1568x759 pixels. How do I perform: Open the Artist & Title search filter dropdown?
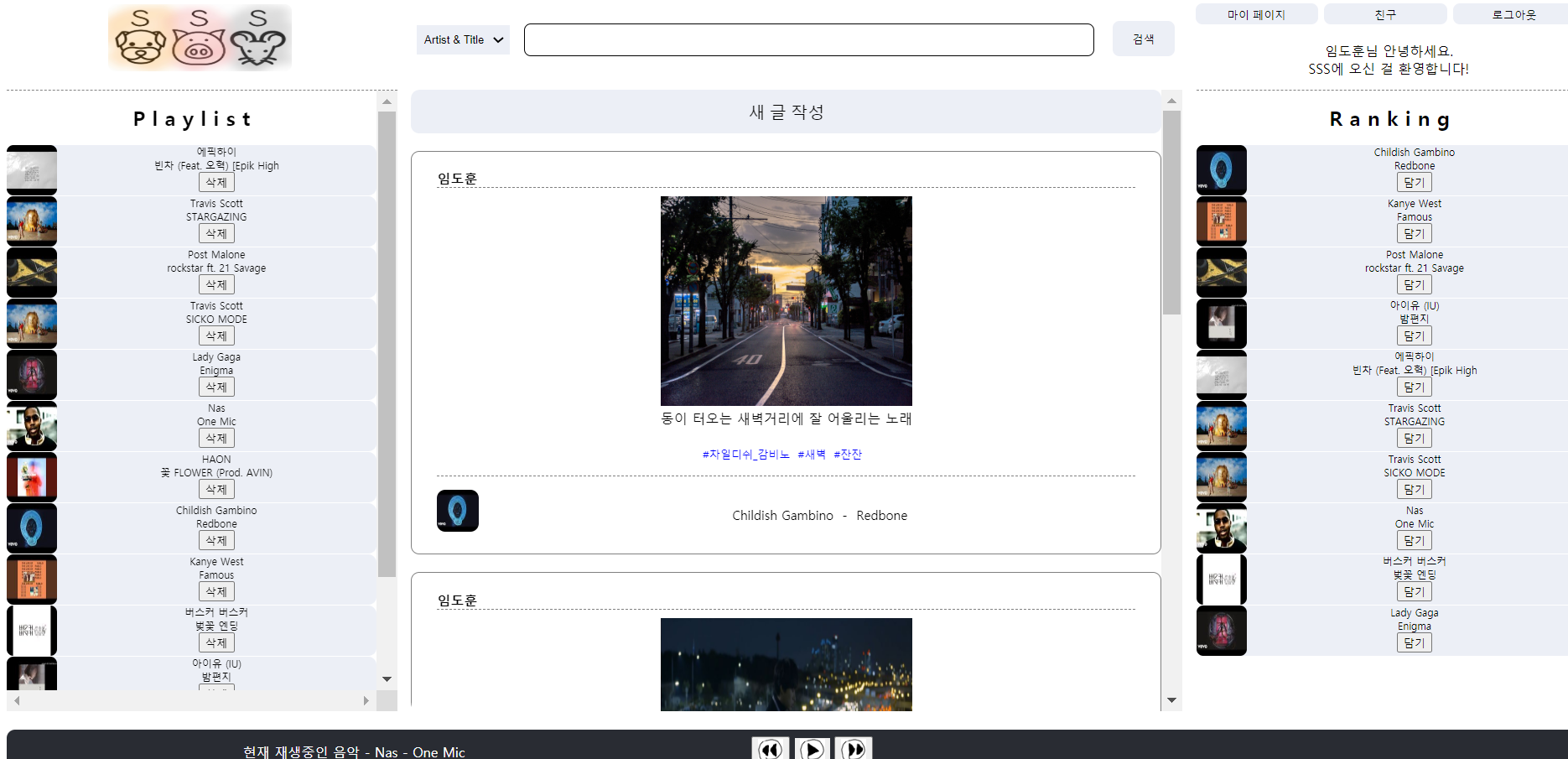coord(463,39)
